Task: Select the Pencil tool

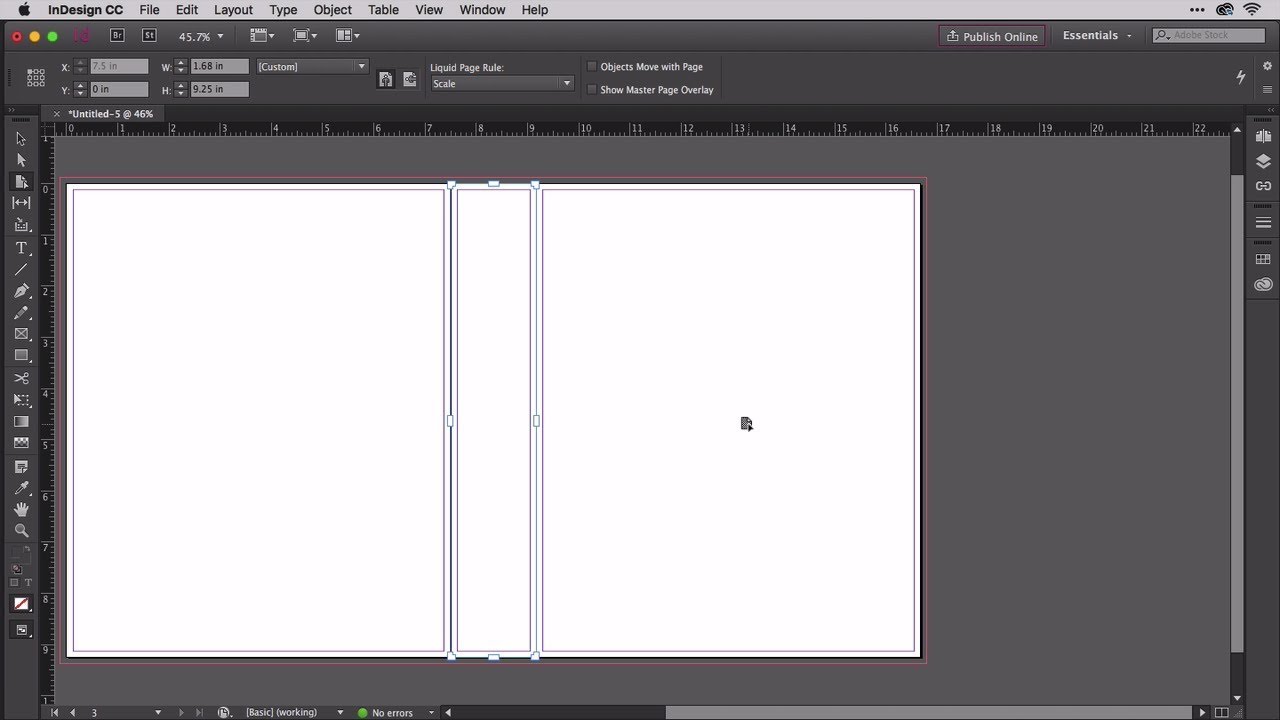Action: [21, 313]
